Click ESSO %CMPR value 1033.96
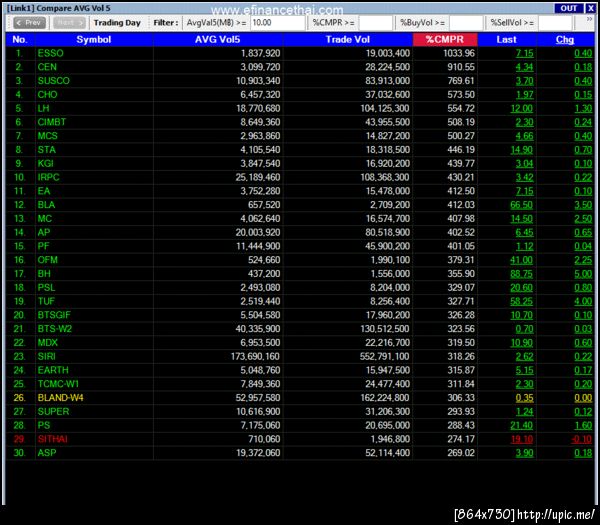This screenshot has height=525, width=600. point(459,53)
